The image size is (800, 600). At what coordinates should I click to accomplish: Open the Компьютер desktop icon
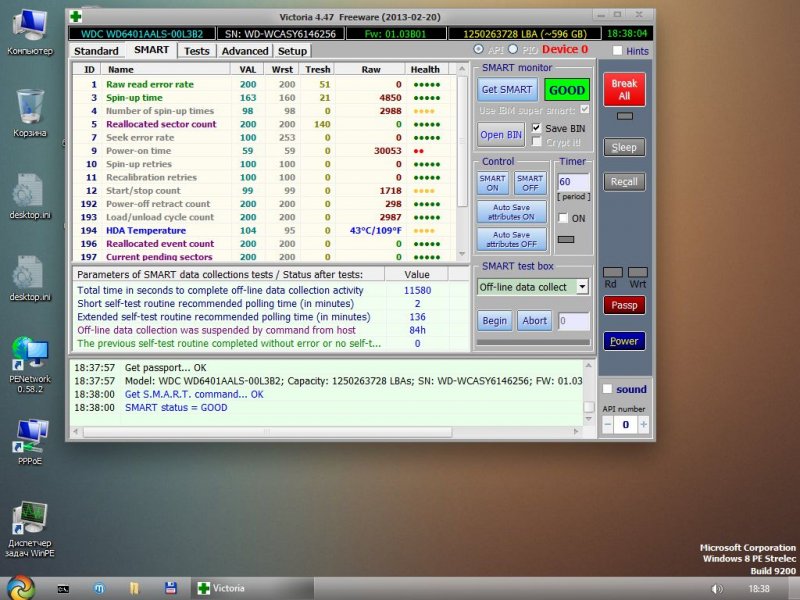[x=30, y=25]
